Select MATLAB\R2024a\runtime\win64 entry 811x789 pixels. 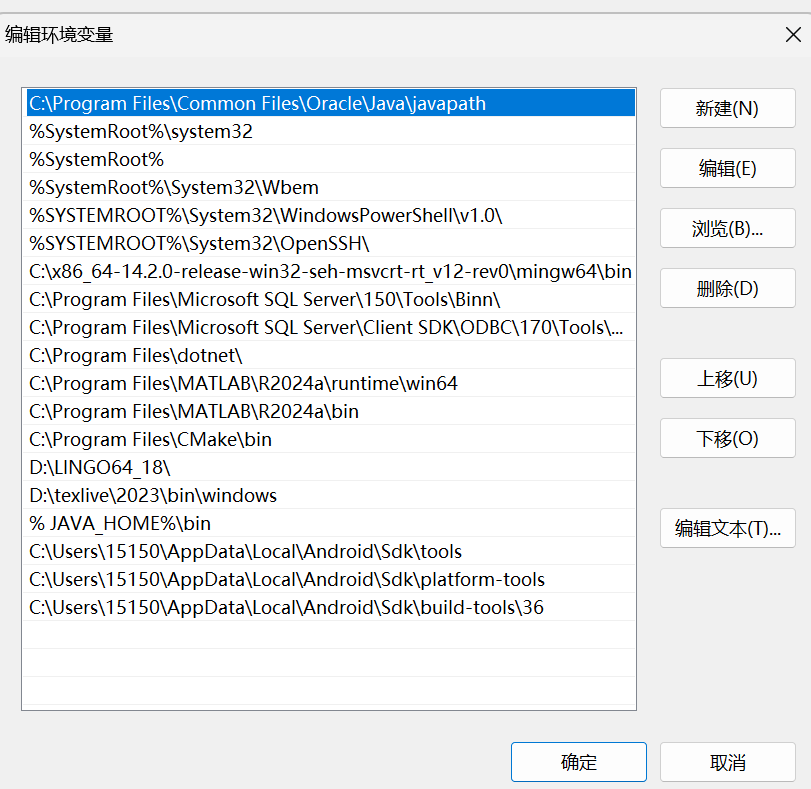(331, 382)
